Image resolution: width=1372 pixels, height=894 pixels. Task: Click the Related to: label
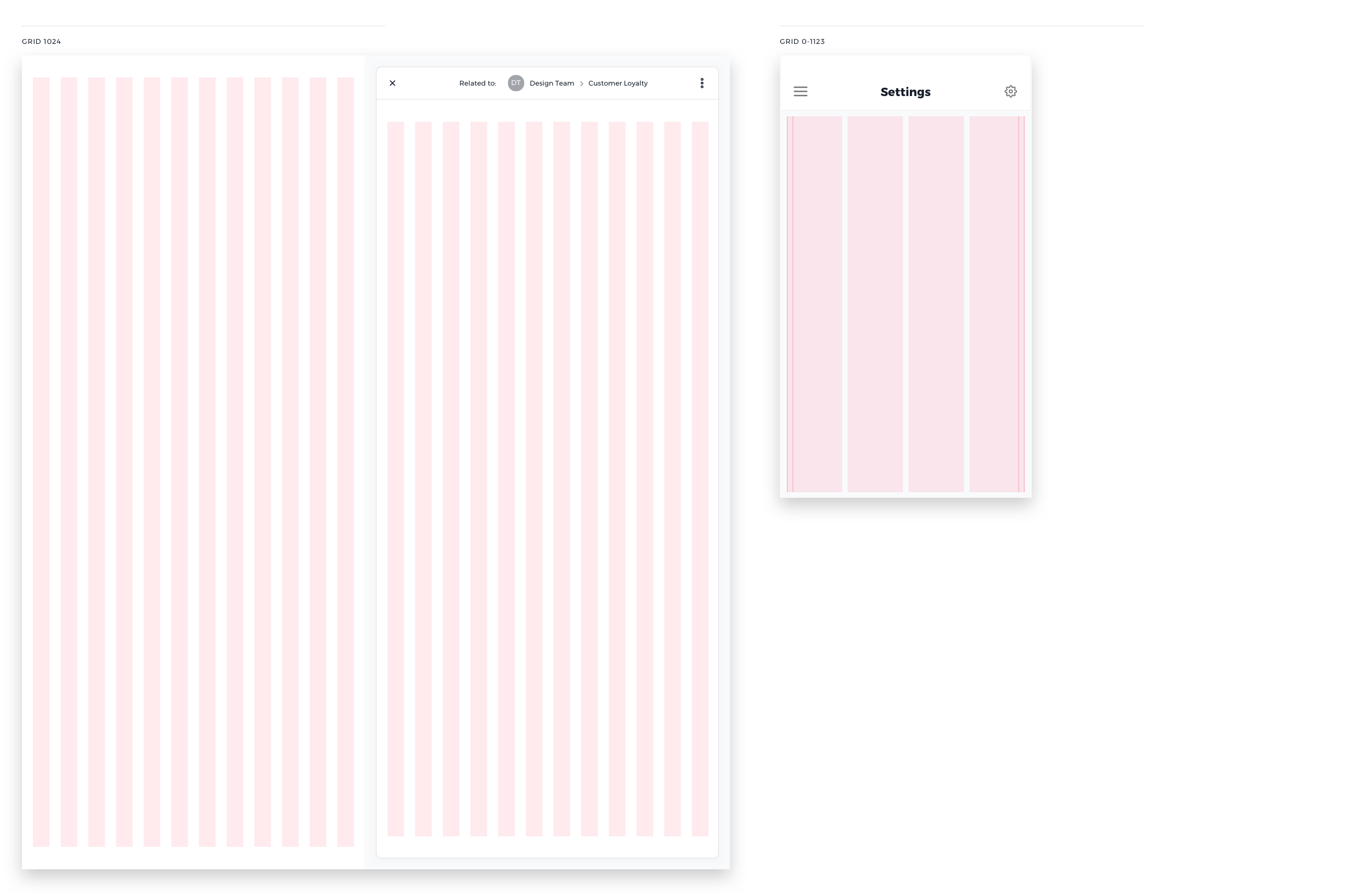click(477, 83)
